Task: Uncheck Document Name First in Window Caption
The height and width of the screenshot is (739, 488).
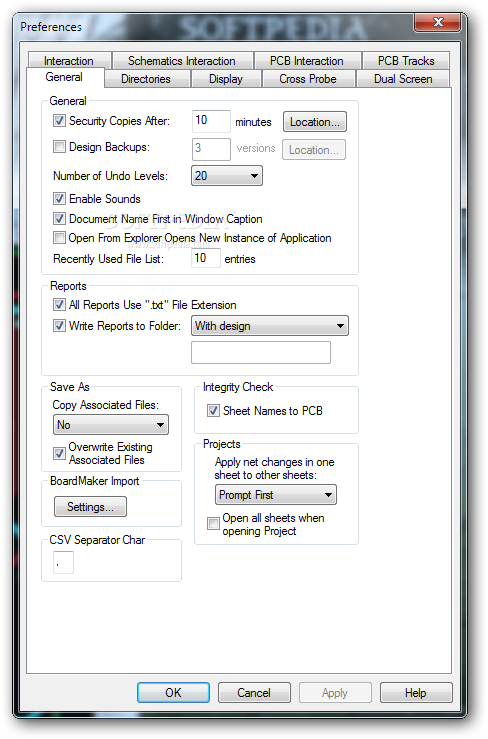Action: [x=59, y=219]
